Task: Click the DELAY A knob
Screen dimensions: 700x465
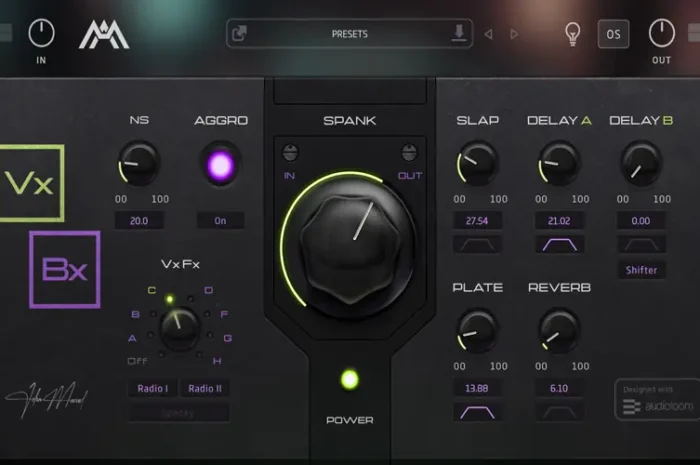Action: [x=558, y=163]
